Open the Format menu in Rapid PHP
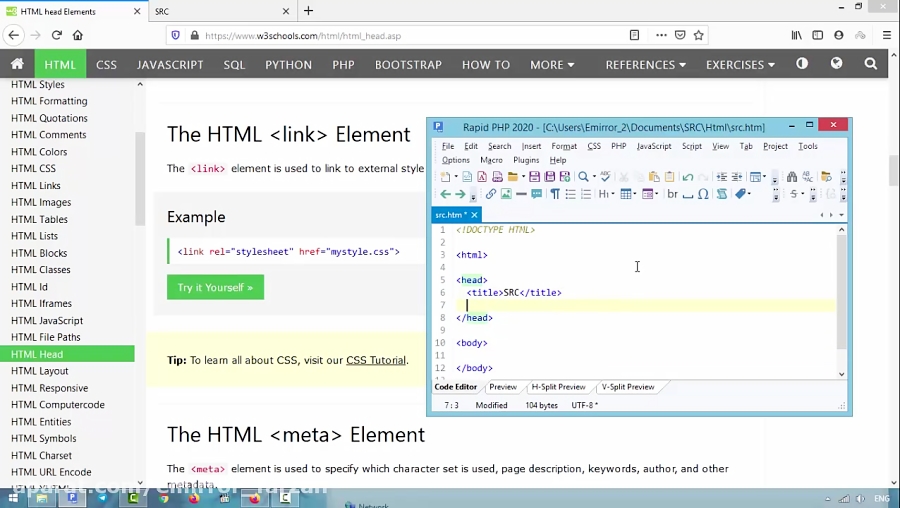The height and width of the screenshot is (508, 900). pos(564,146)
